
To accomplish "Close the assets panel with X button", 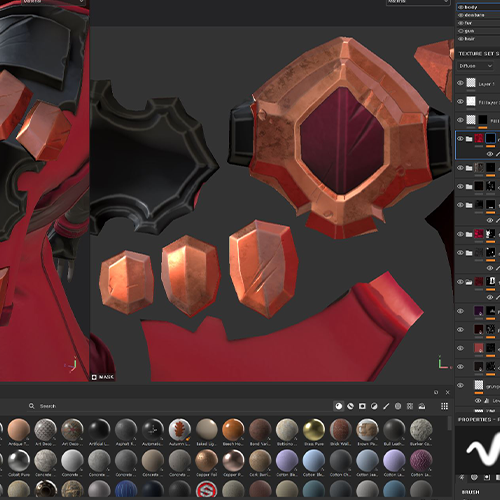I will pyautogui.click(x=448, y=392).
